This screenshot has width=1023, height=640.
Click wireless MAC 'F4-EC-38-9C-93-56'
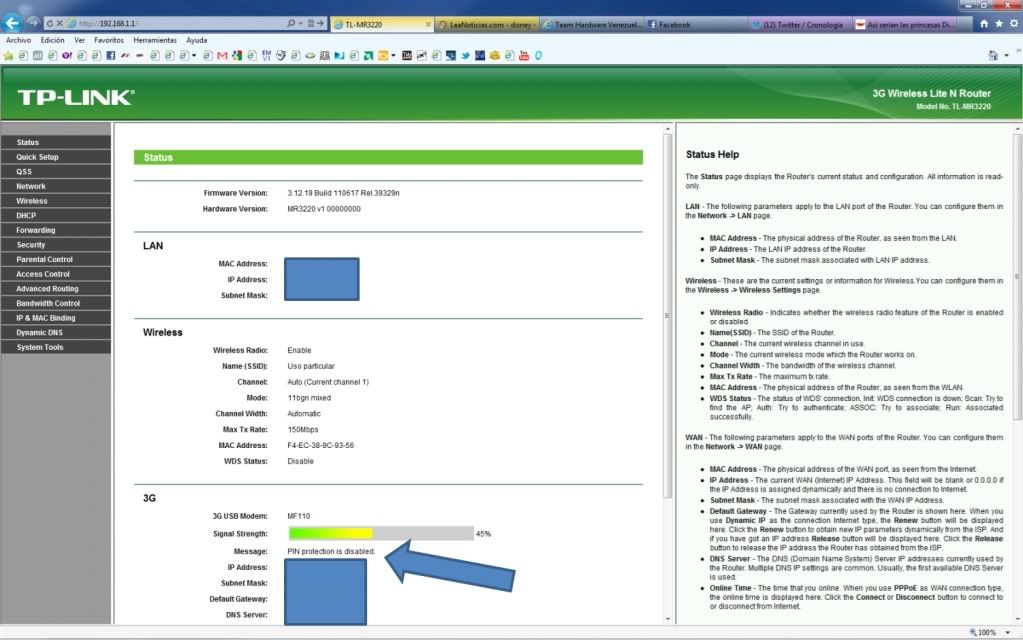[x=320, y=445]
